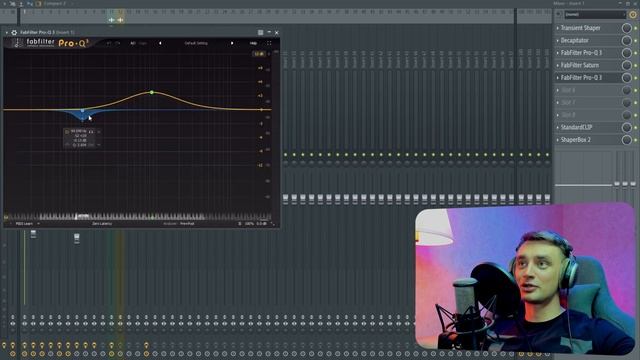
Task: Click the FabFilter Saturn mix level knob
Action: 627,65
